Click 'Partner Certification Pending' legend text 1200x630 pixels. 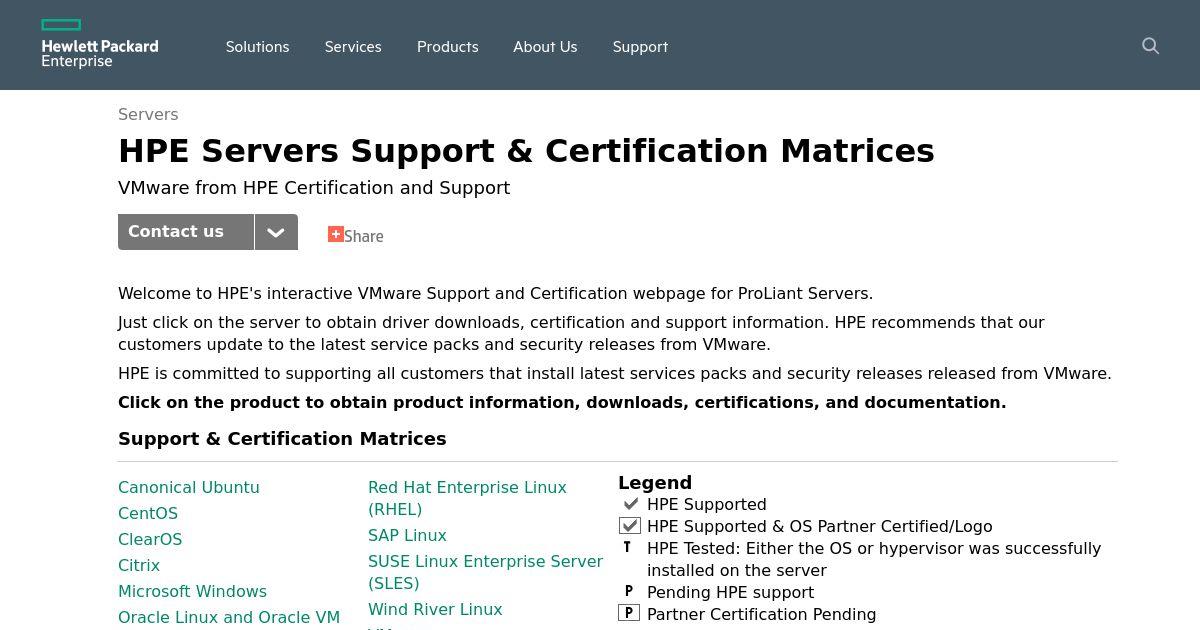[x=761, y=614]
